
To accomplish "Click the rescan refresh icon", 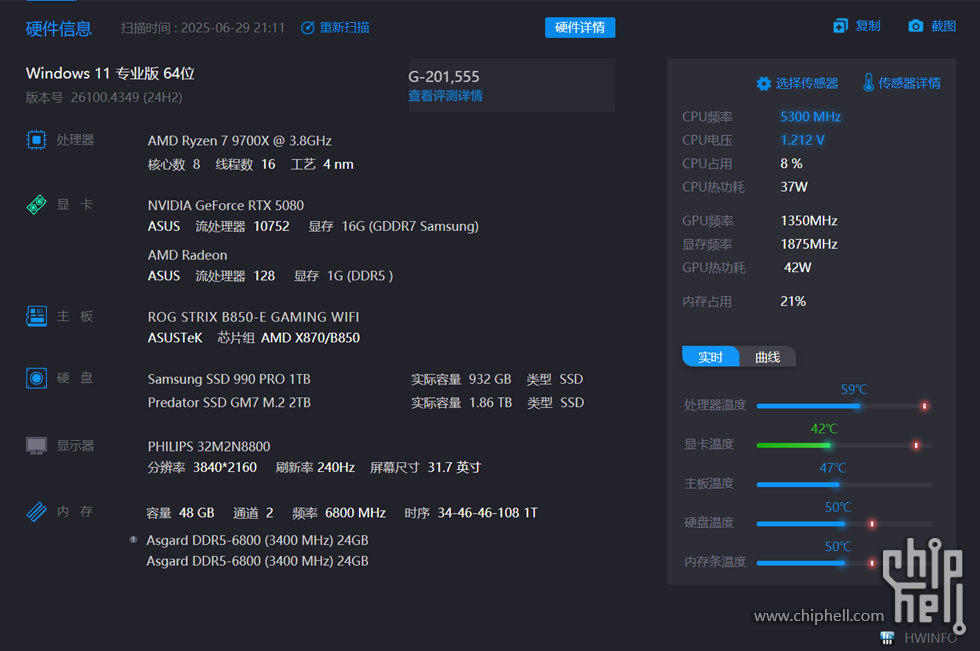I will point(308,27).
